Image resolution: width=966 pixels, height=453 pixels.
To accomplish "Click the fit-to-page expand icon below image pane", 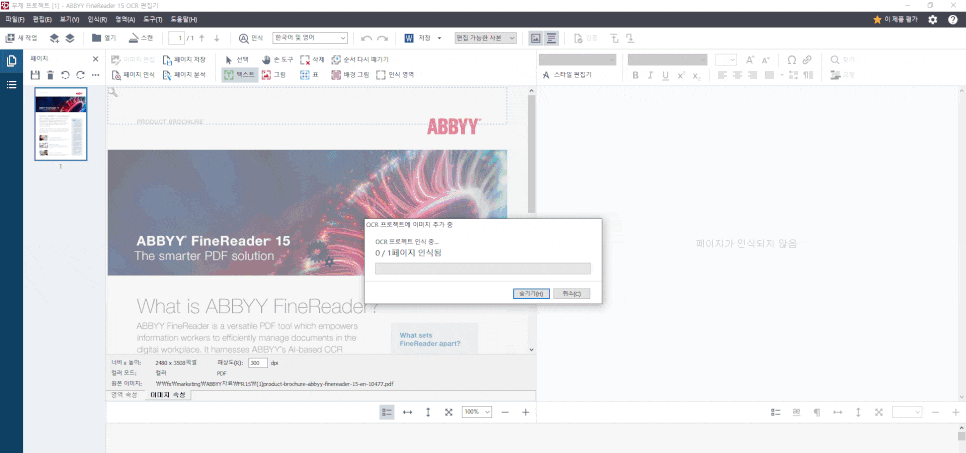I will coord(448,412).
